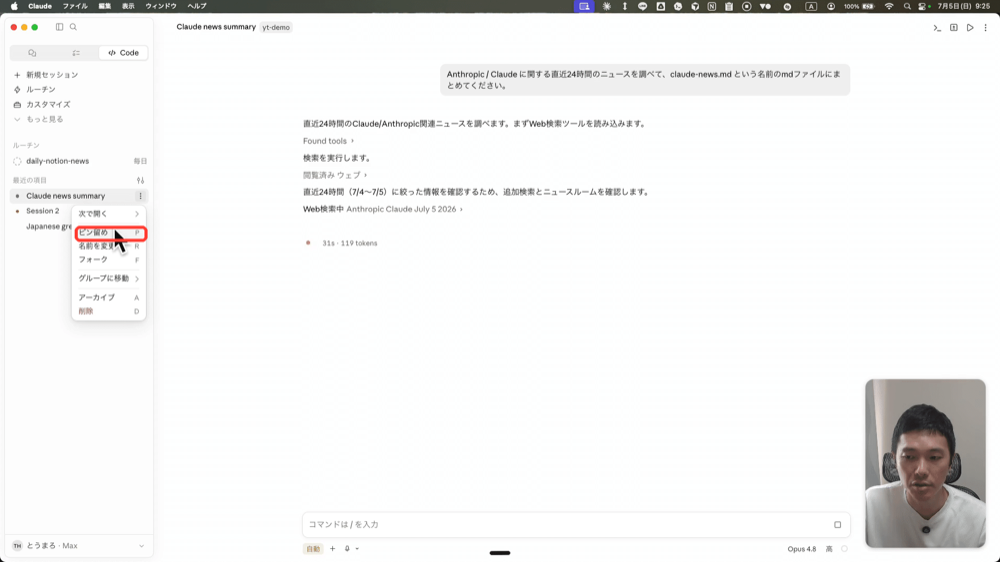Open more options for Claude news summary

140,196
